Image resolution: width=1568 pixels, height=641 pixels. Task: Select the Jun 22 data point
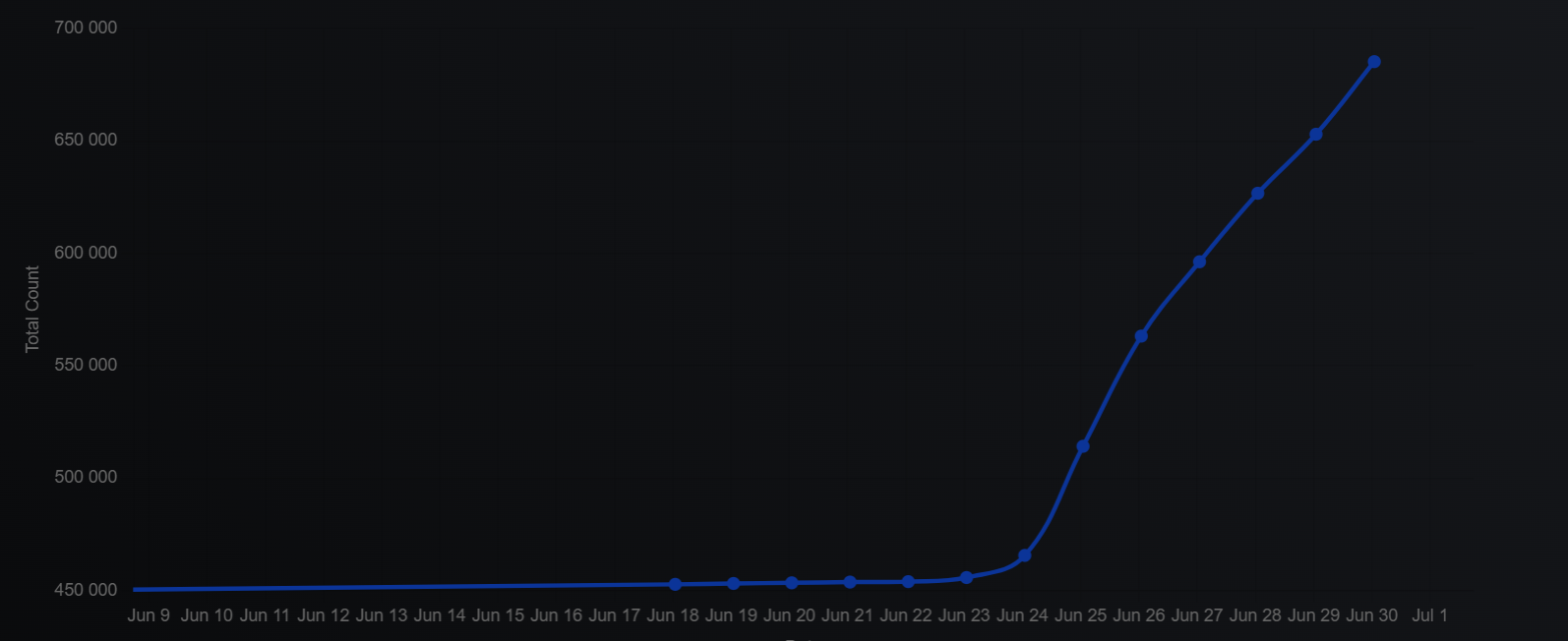click(908, 582)
